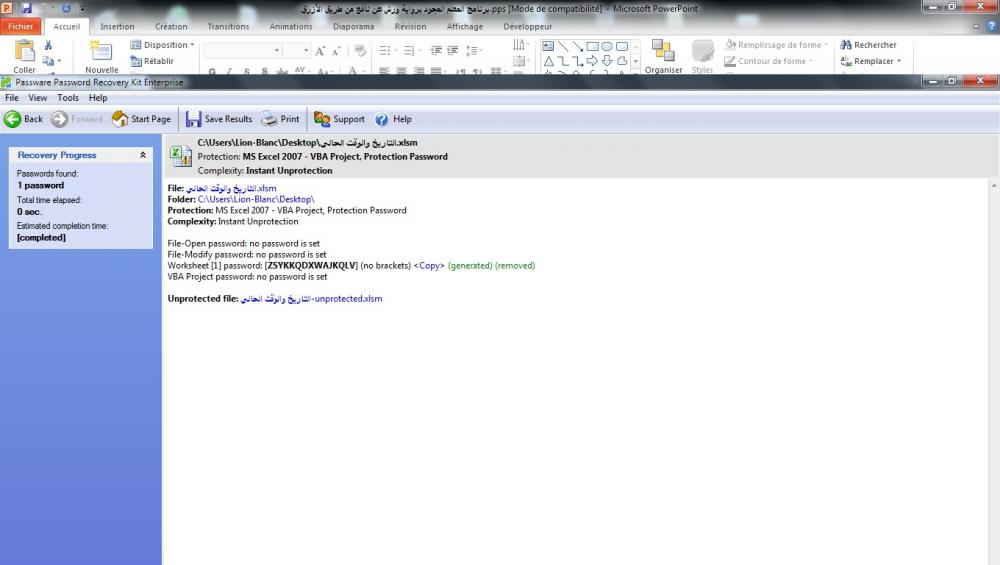Select the straight line shape

[x=562, y=46]
